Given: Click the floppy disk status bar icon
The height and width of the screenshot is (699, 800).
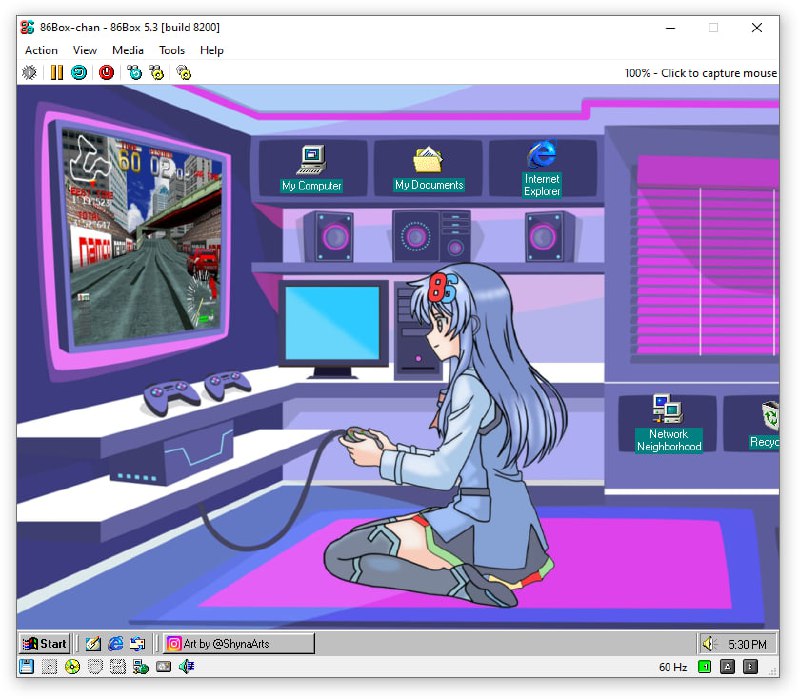Looking at the screenshot, I should tap(27, 667).
